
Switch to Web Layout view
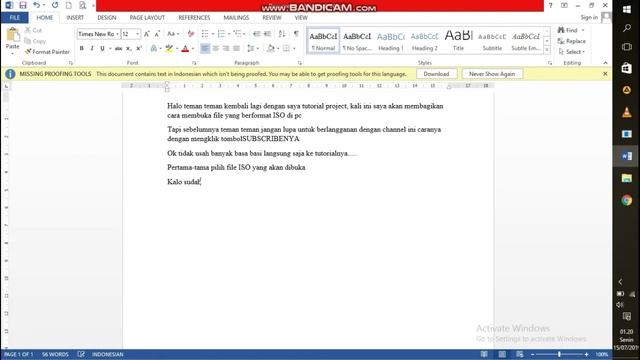tap(520, 354)
